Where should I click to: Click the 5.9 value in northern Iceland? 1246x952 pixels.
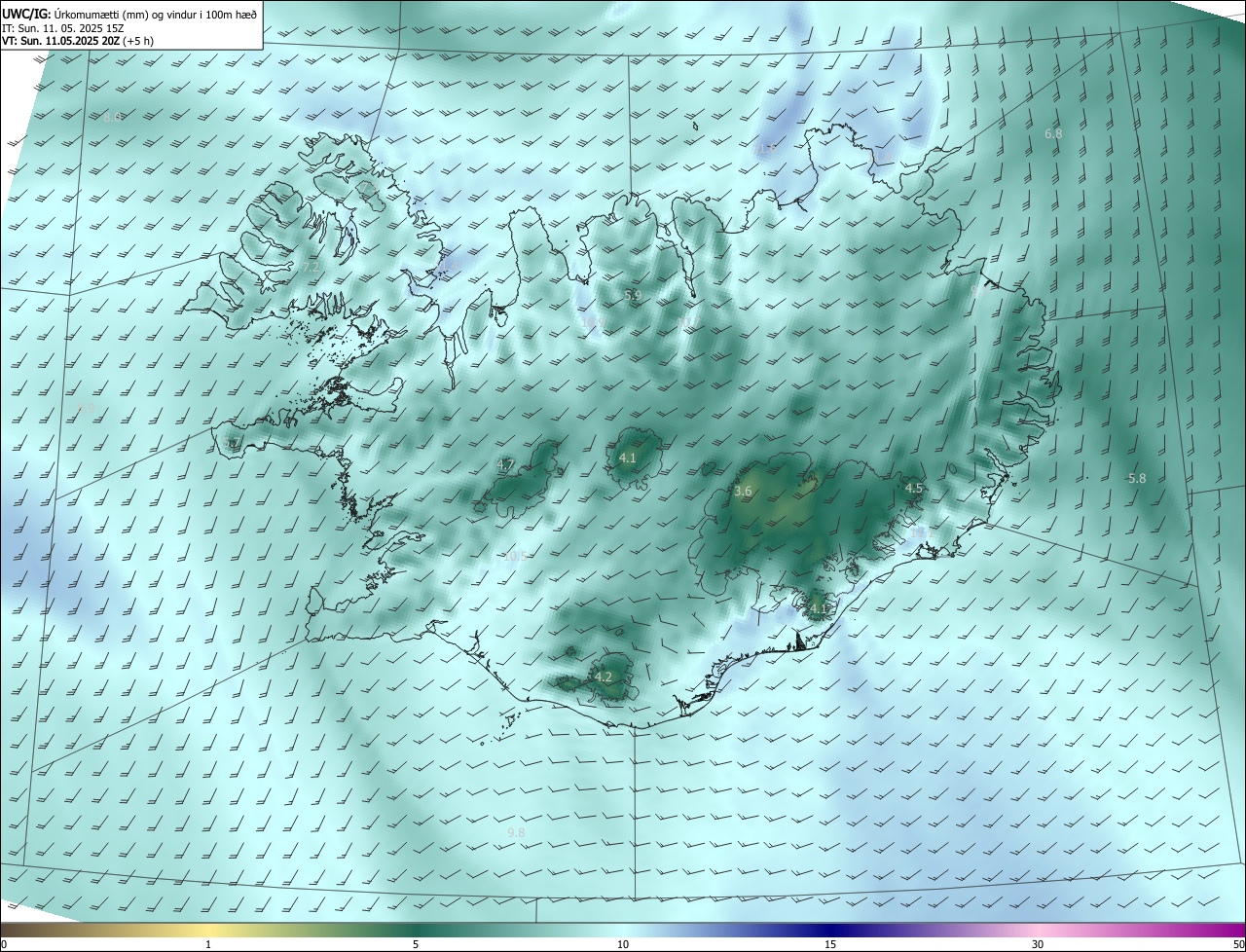click(x=633, y=294)
